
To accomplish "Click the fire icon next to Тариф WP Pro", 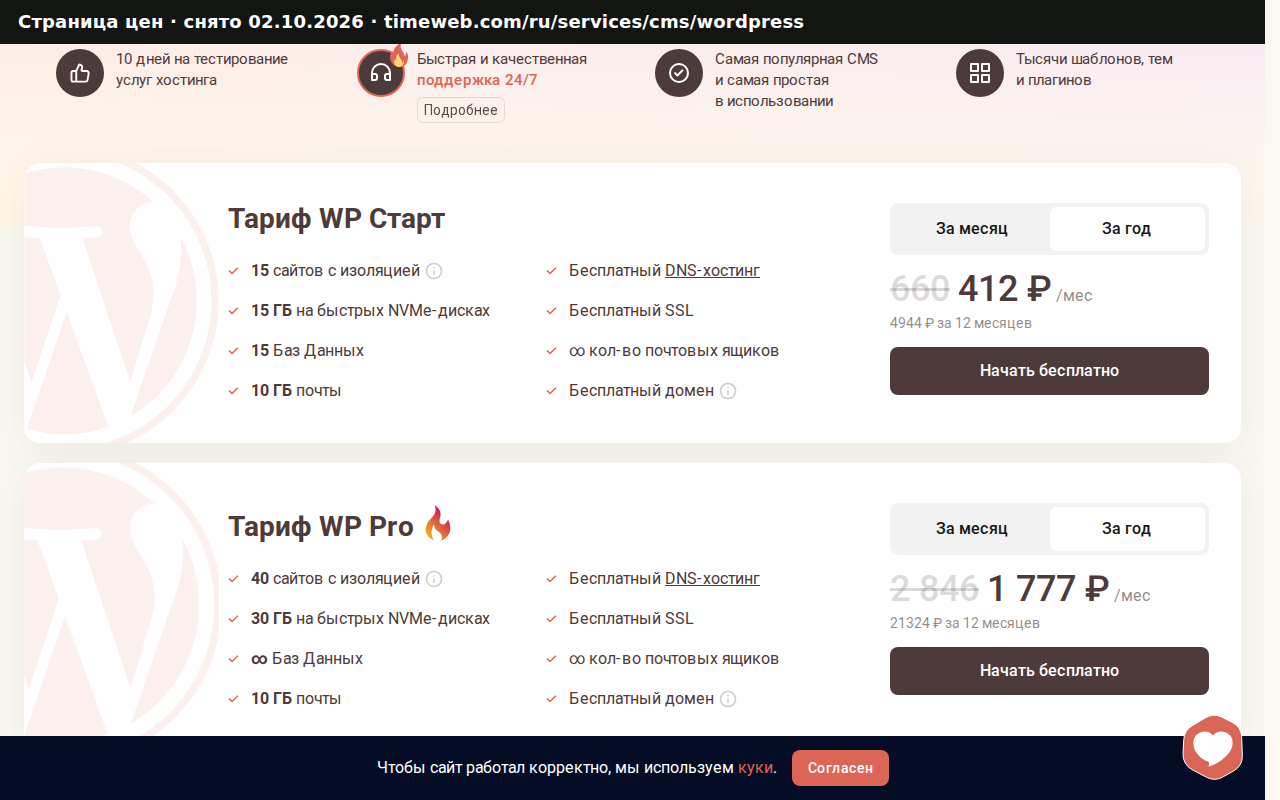I will pos(438,524).
